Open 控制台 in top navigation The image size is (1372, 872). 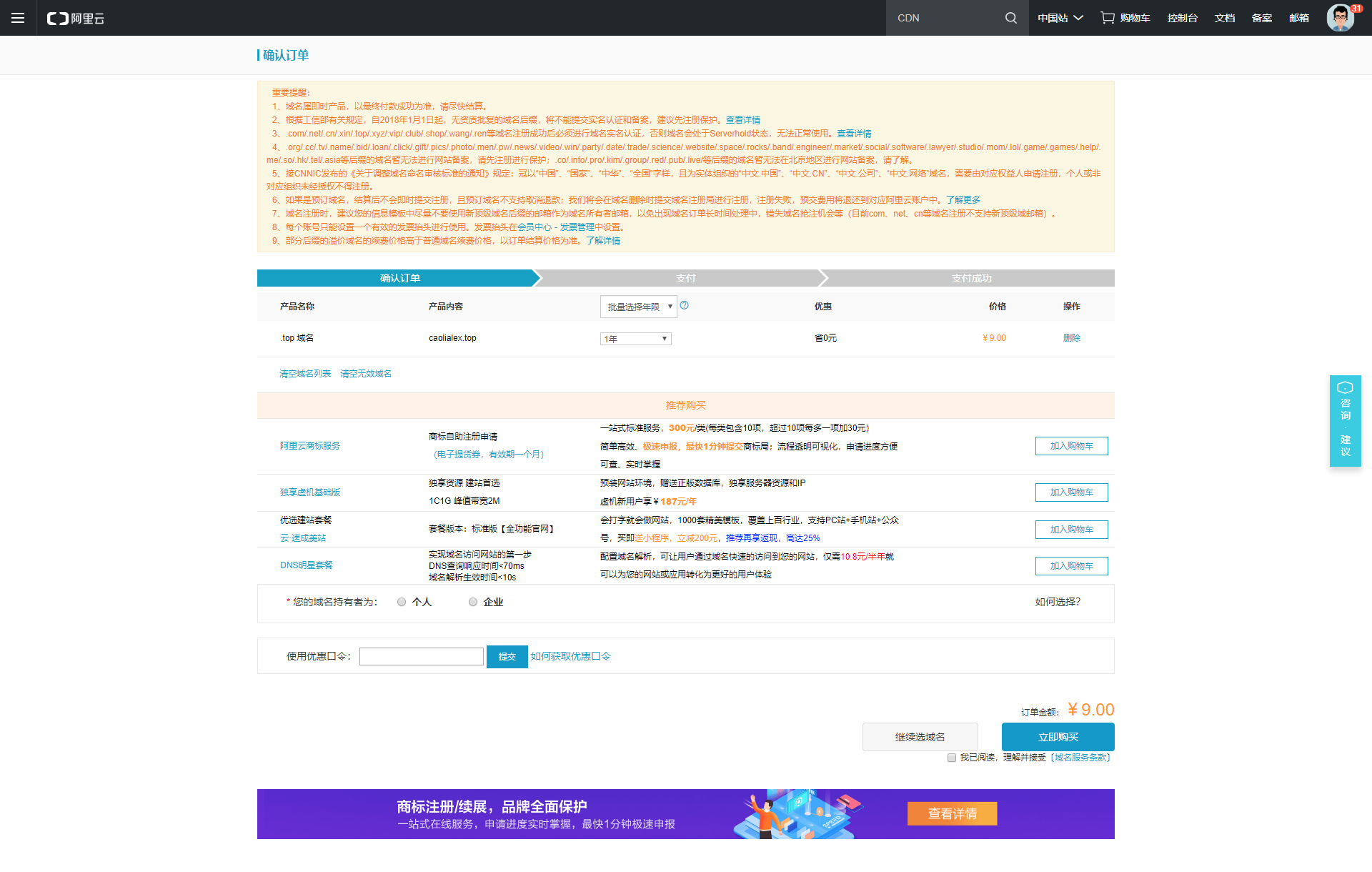(1182, 18)
